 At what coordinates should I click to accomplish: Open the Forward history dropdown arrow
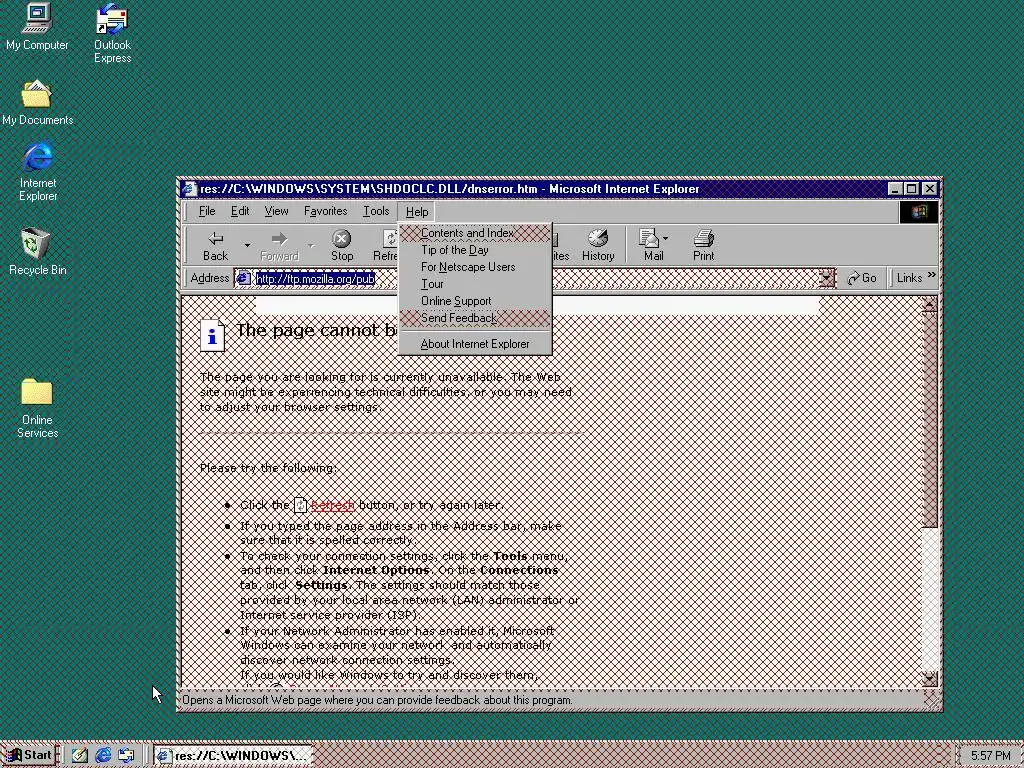click(311, 246)
